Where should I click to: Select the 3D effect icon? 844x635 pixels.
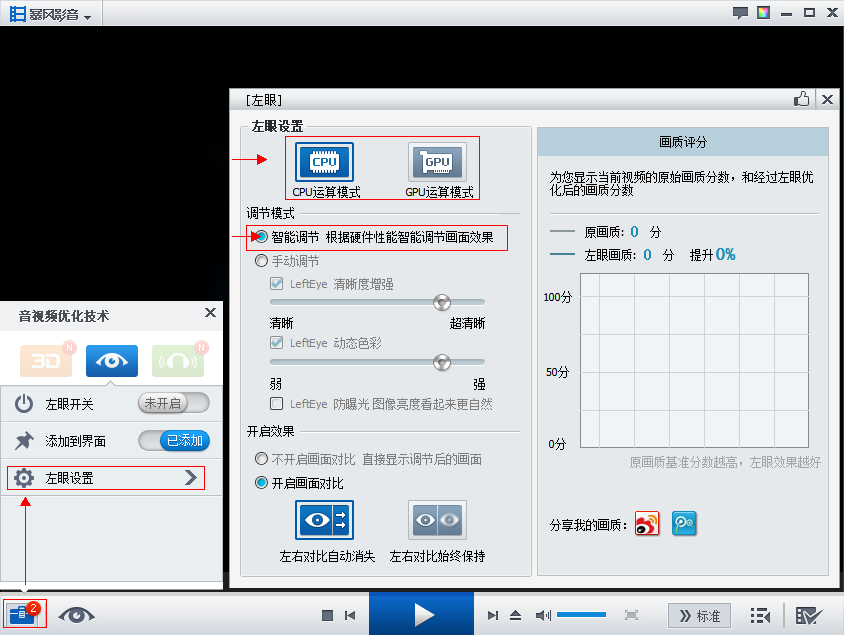click(x=45, y=361)
